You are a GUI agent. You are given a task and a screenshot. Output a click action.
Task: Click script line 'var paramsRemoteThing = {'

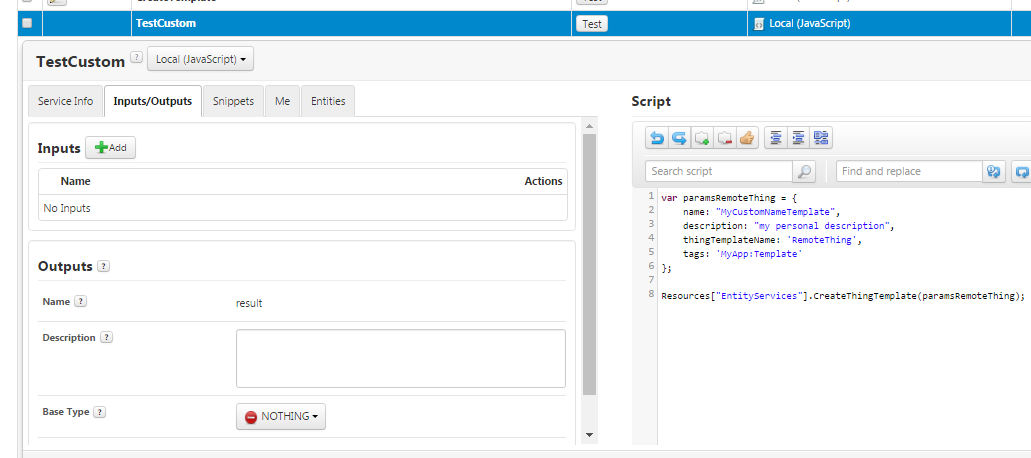pyautogui.click(x=729, y=197)
